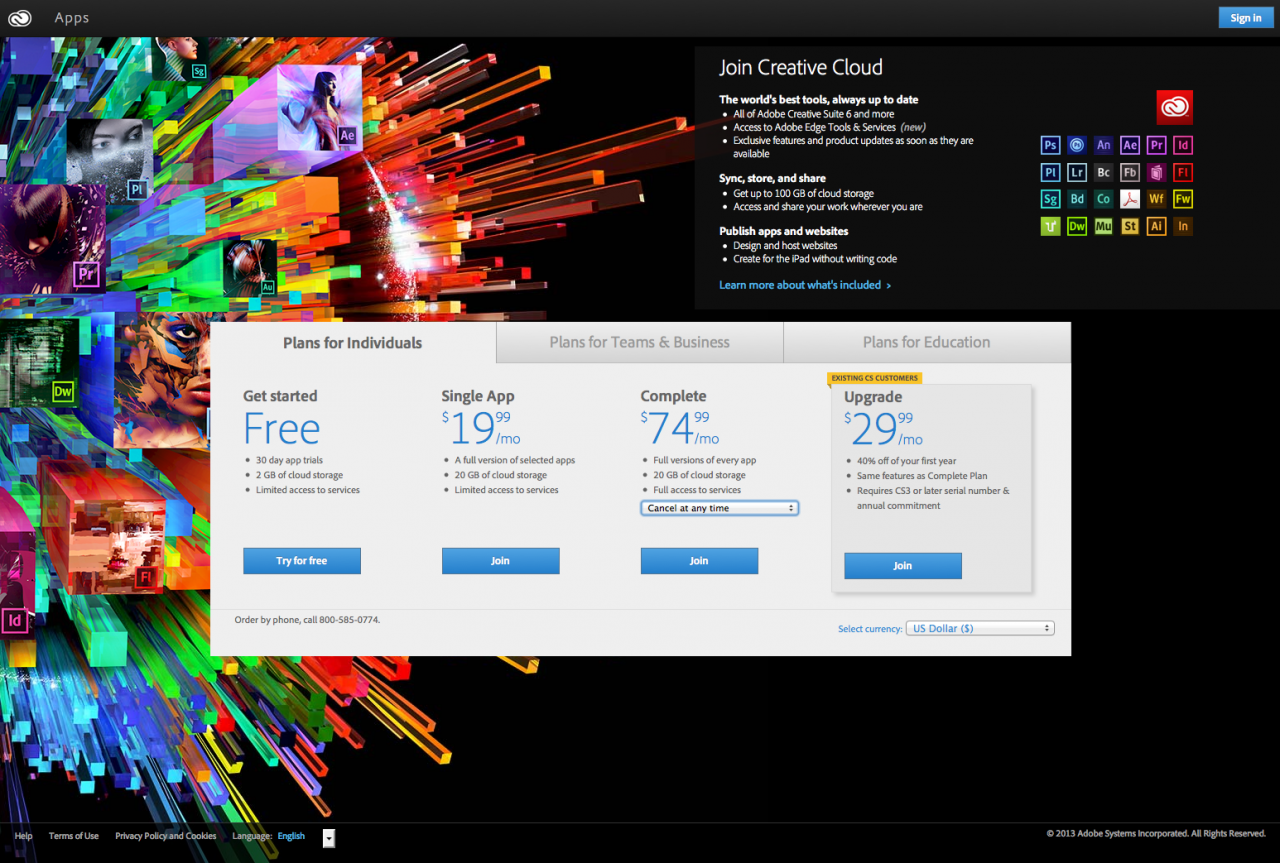Screen dimensions: 1280x863
Task: Open Learn more about what's included link
Action: tap(805, 285)
